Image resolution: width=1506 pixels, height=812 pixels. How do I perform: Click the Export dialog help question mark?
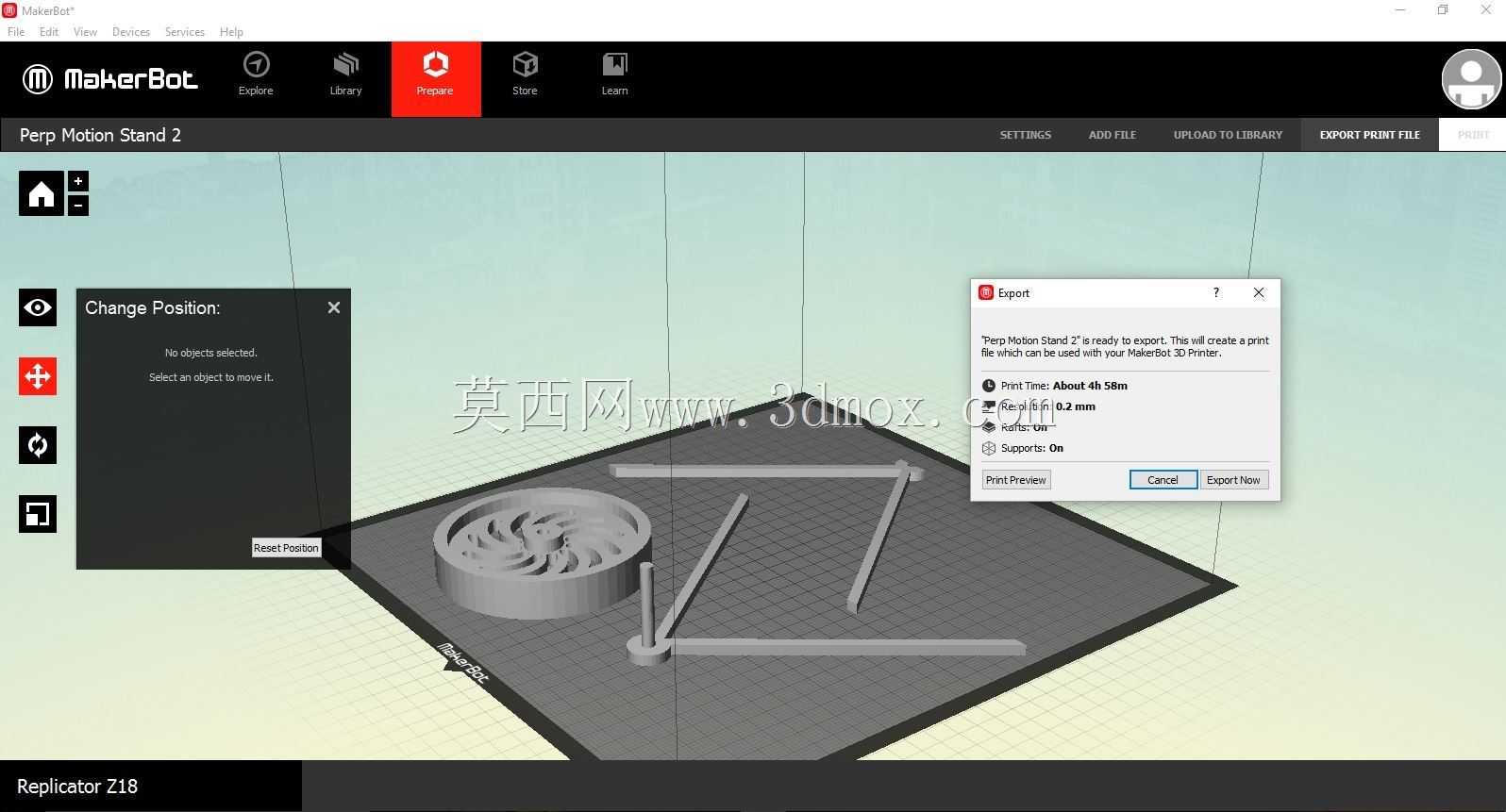click(x=1216, y=292)
